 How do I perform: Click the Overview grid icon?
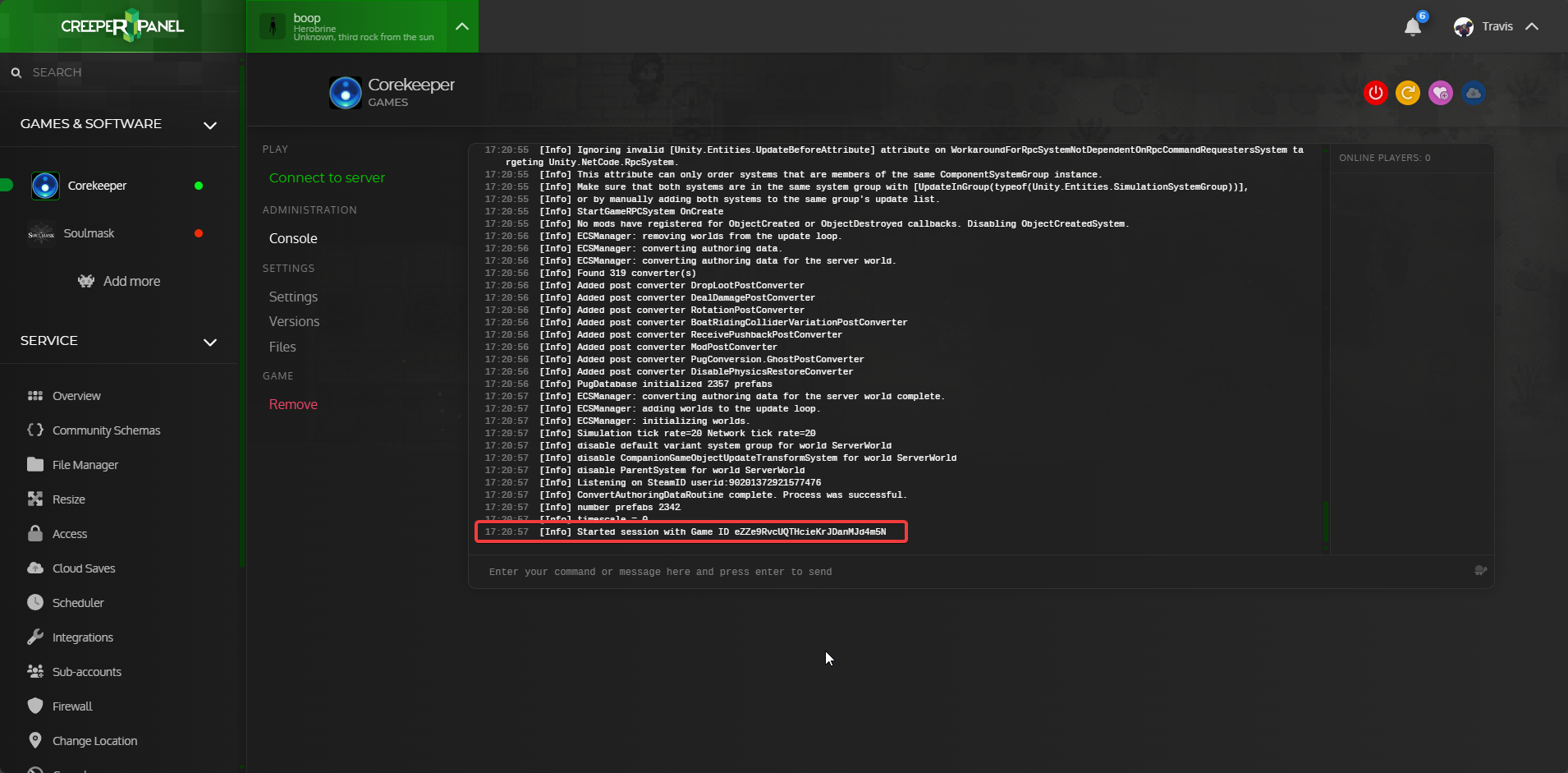click(35, 396)
